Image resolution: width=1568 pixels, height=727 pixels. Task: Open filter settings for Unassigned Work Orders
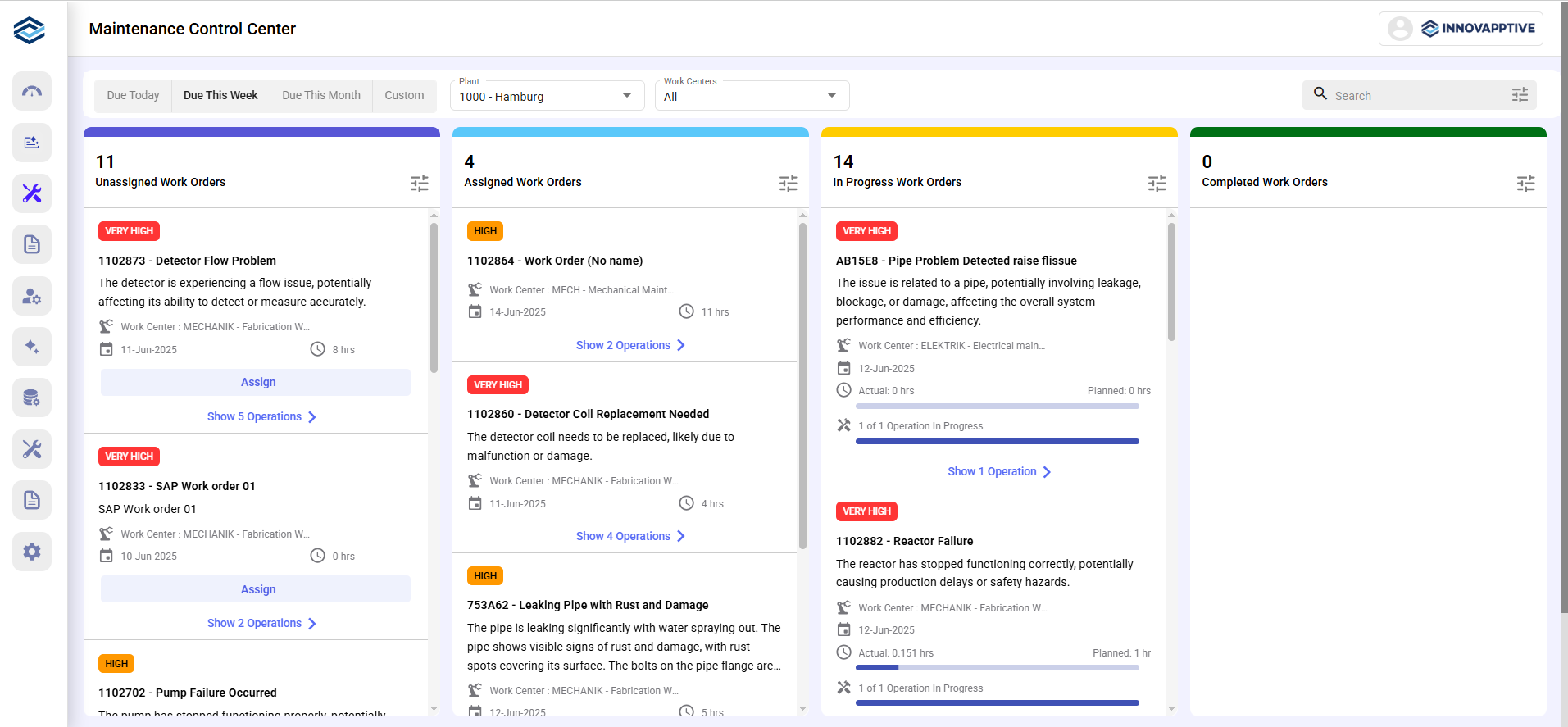419,184
